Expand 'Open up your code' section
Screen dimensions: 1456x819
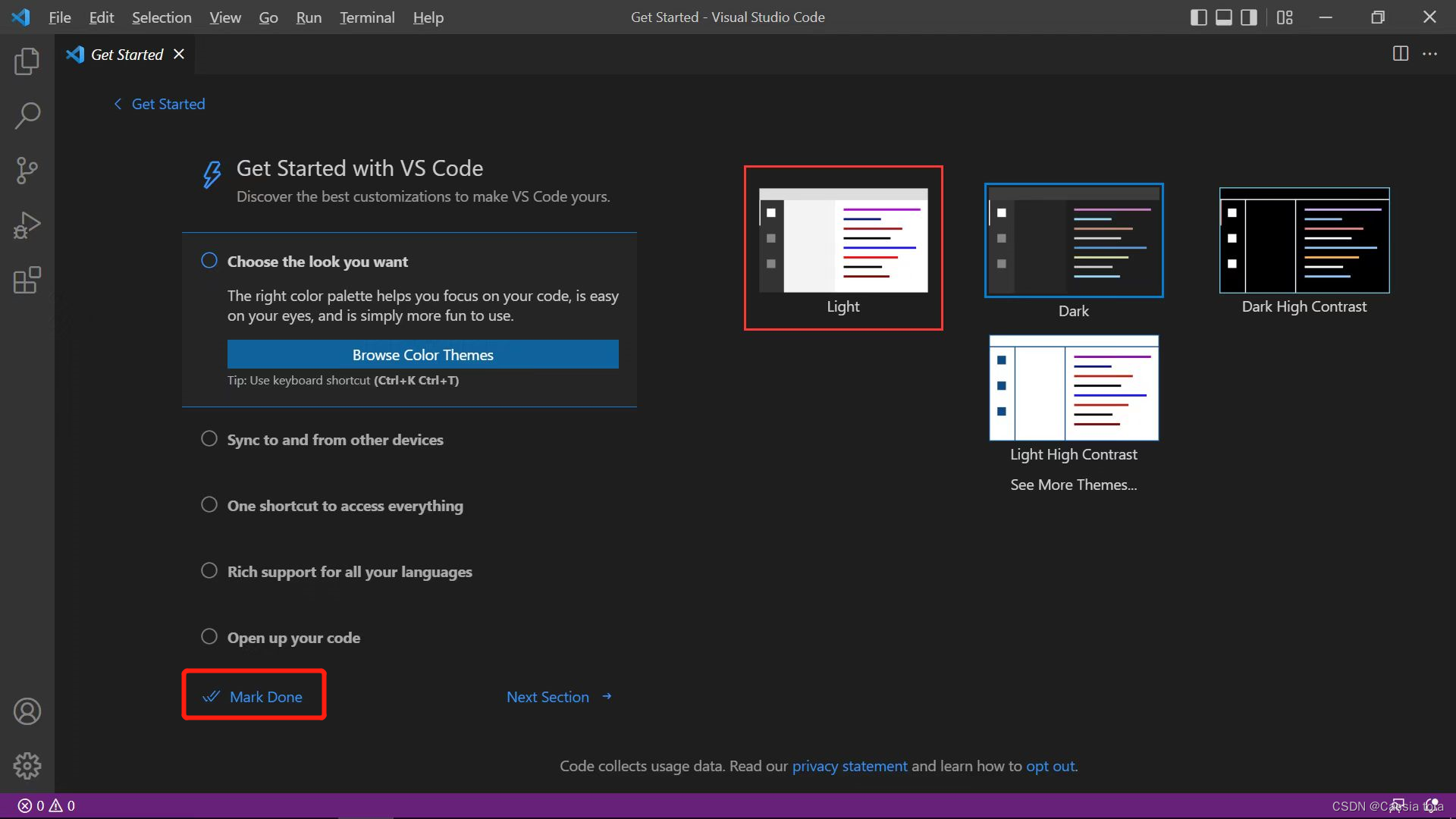tap(293, 637)
